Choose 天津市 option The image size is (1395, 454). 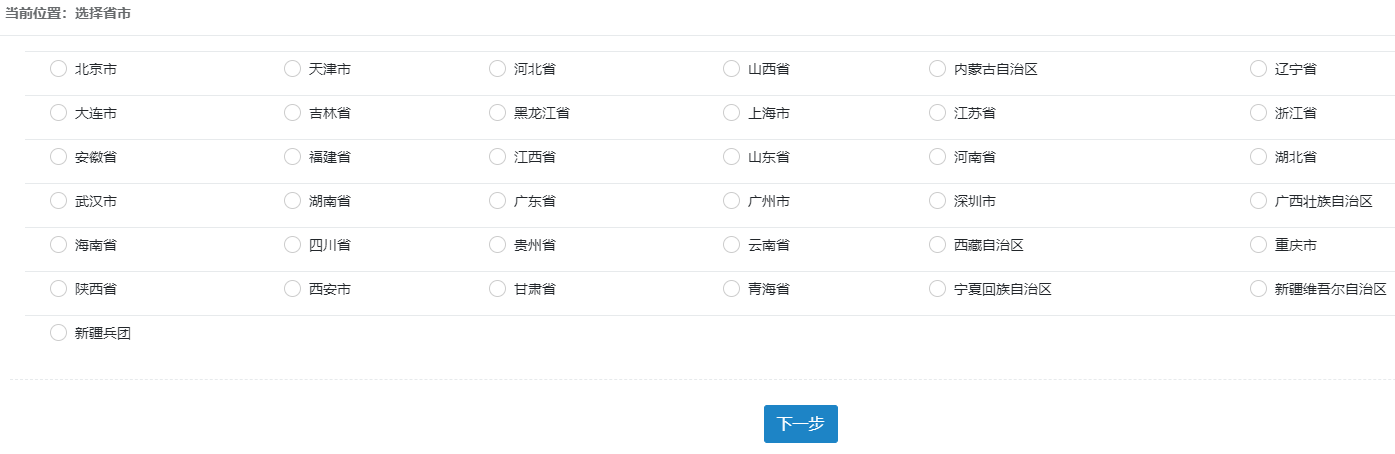[292, 69]
